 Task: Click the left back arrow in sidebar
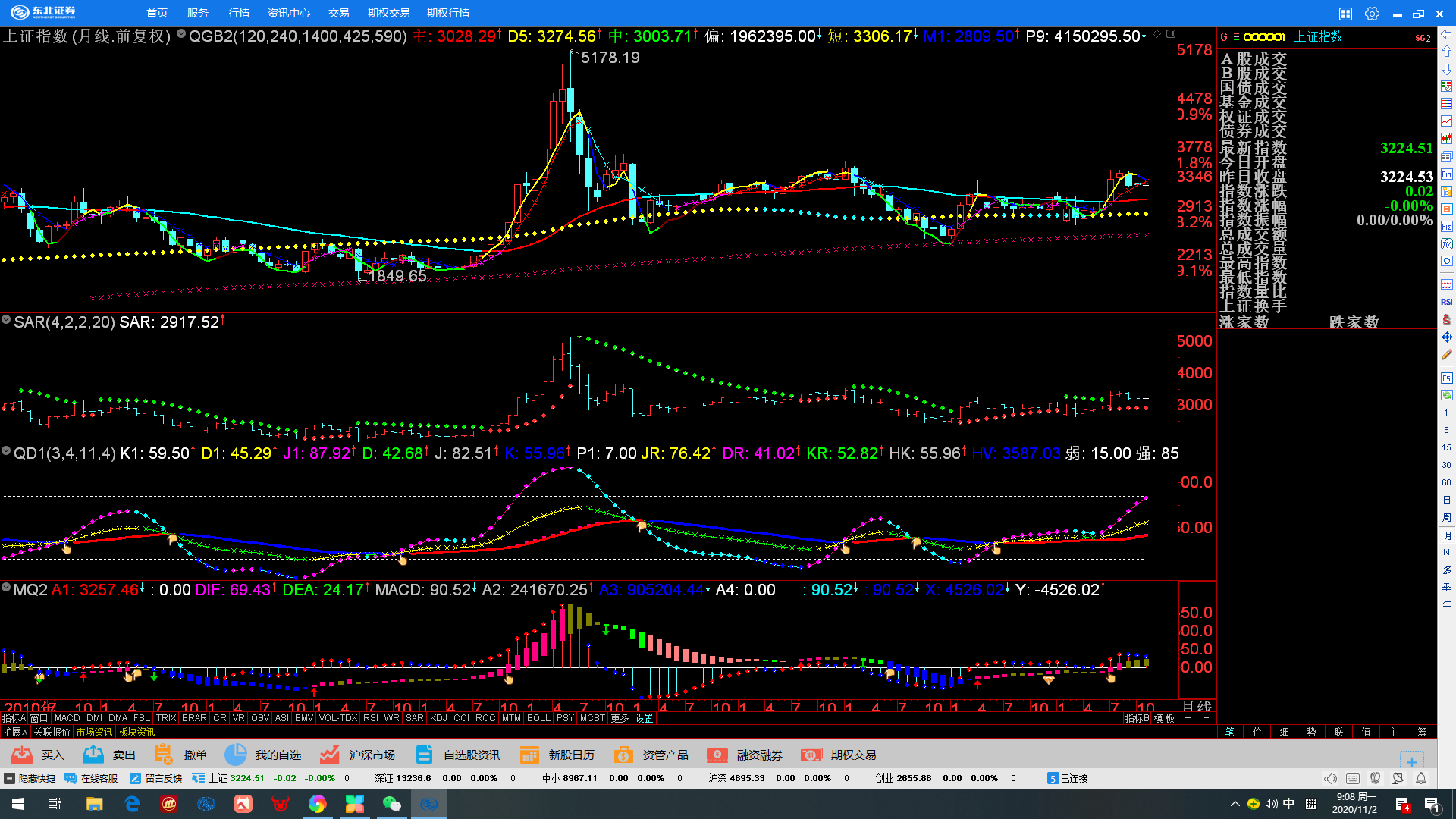click(x=1446, y=34)
